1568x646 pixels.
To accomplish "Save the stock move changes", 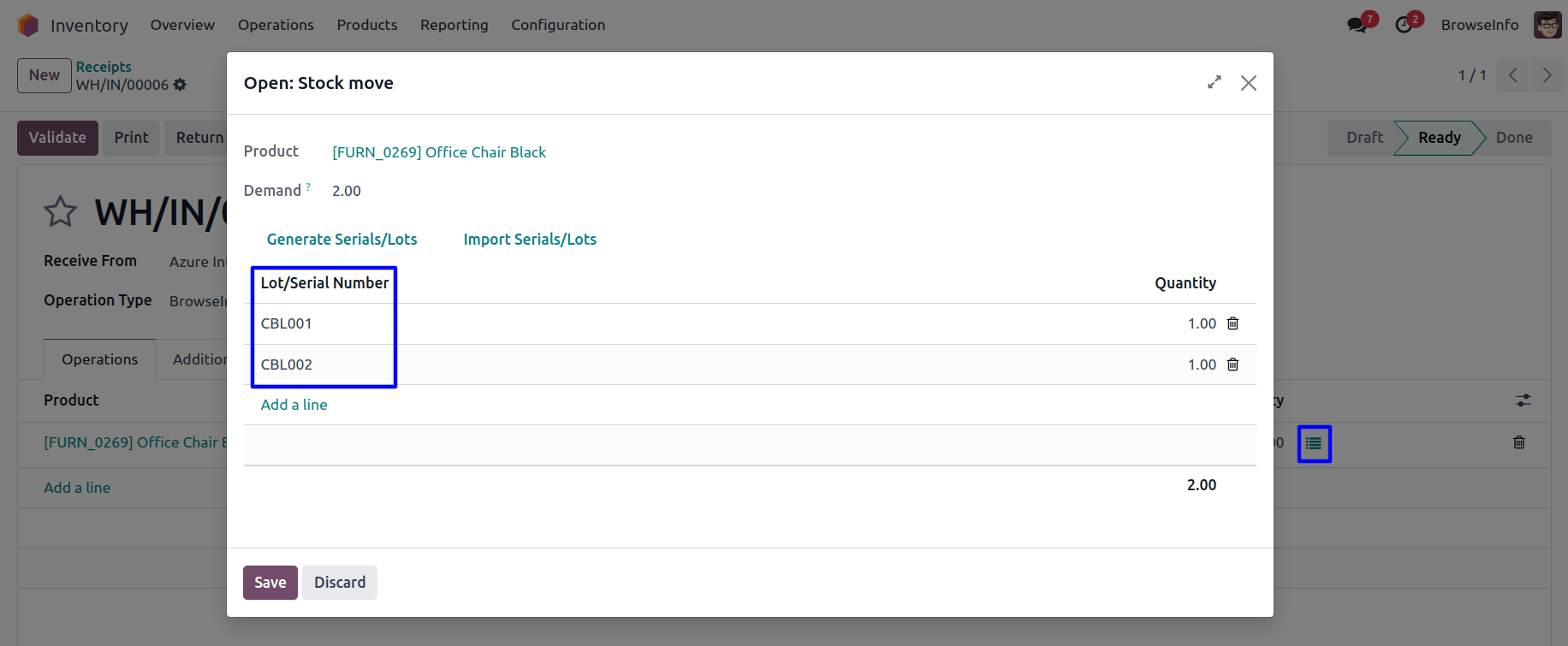I will click(x=270, y=583).
